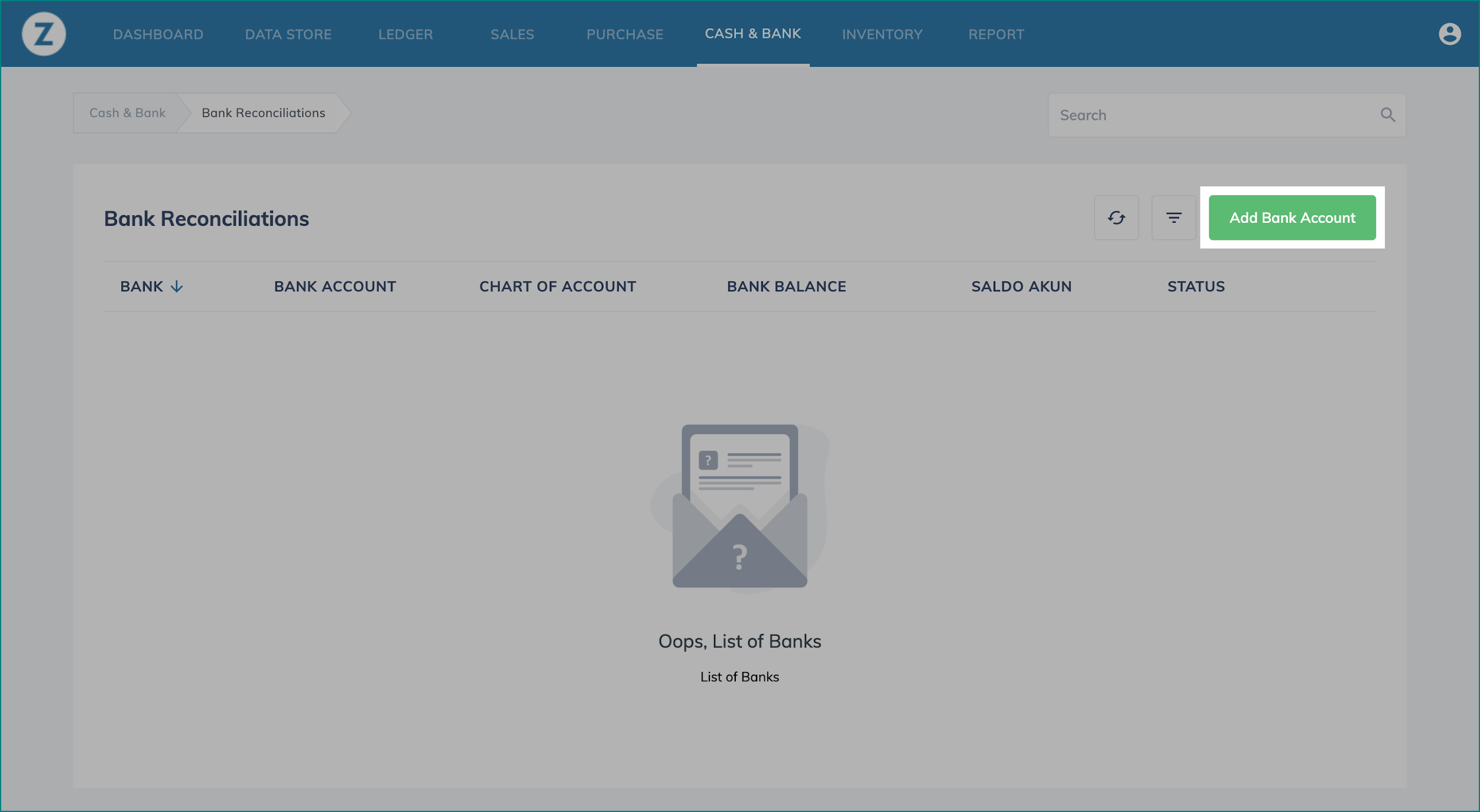Open the Purchase menu
The width and height of the screenshot is (1480, 812).
pos(624,34)
